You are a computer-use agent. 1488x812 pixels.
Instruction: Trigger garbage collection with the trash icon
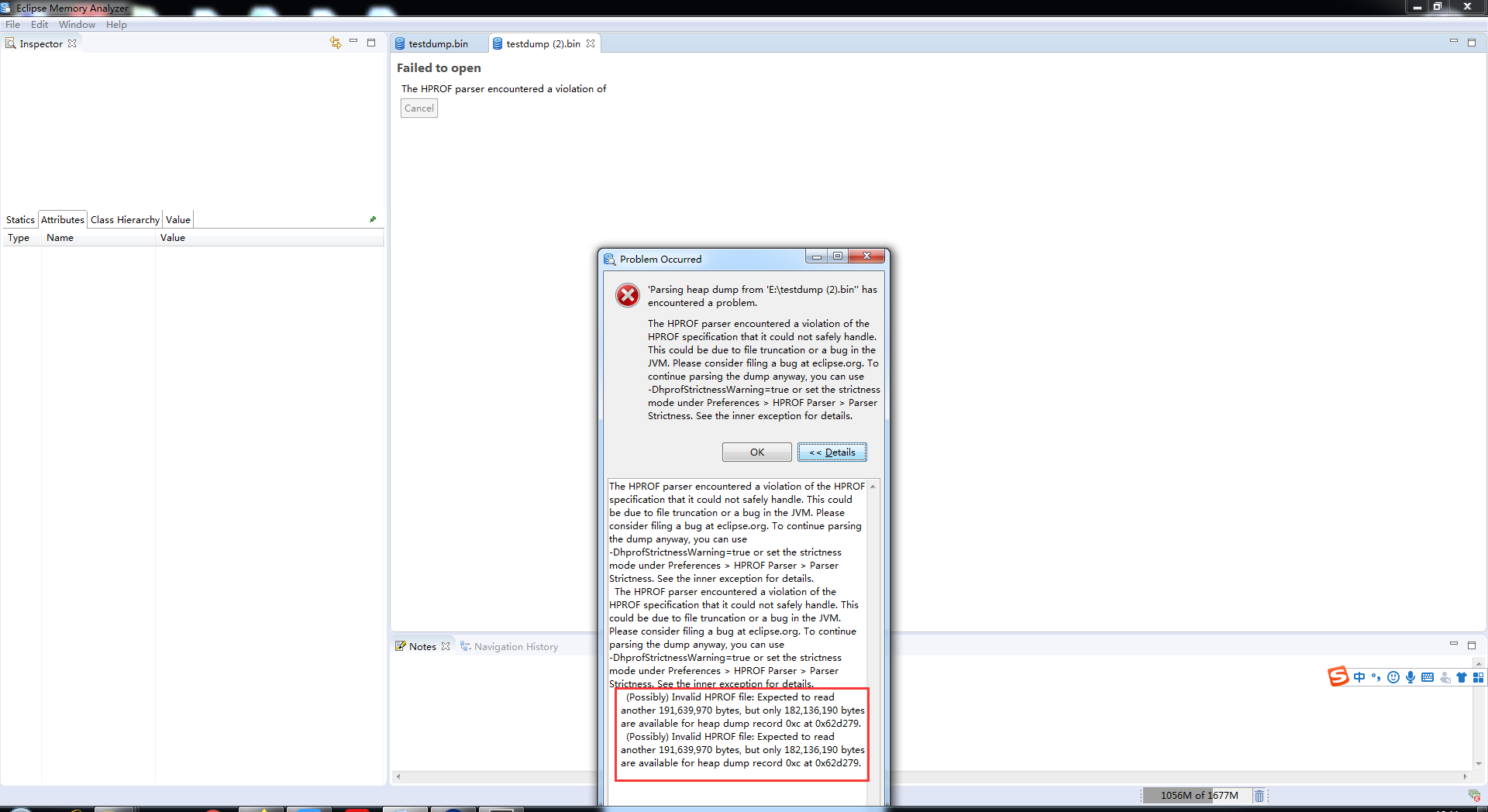[x=1259, y=796]
